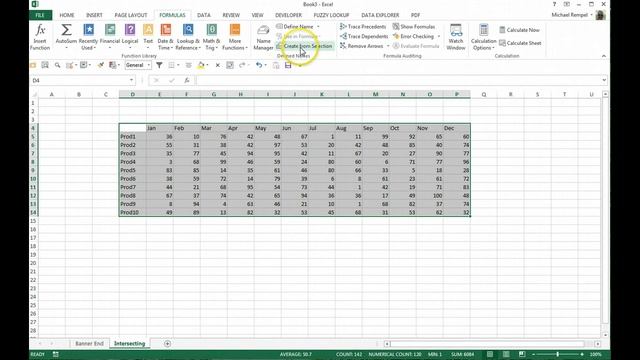Click the Redo arrow in quick toolbar
This screenshot has width=640, height=360.
[242, 65]
